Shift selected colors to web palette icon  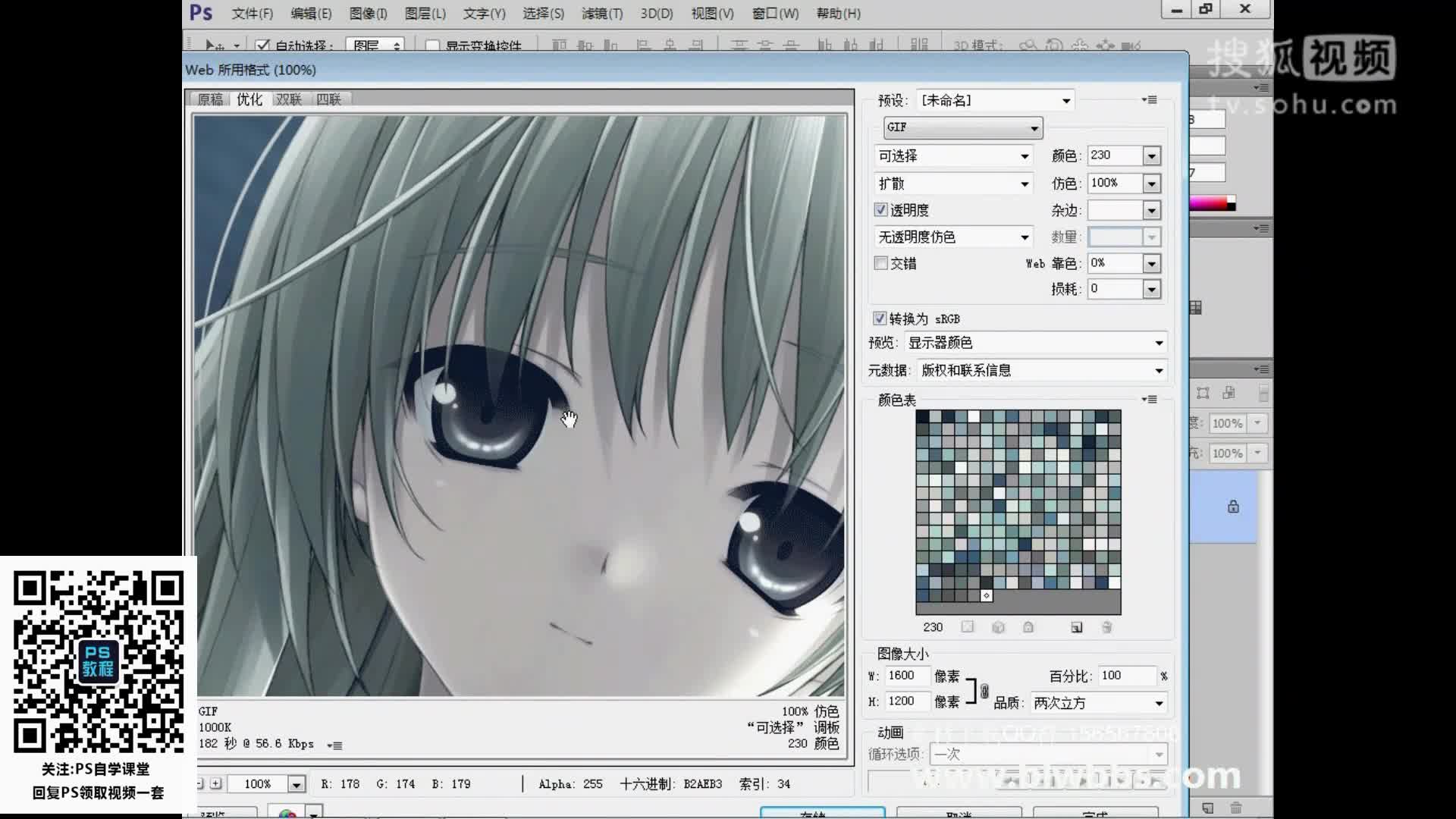click(x=998, y=627)
